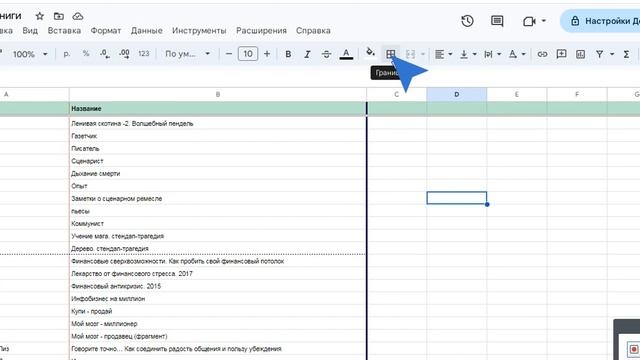Open the text color picker
Viewport: 640px width, 360px height.
pyautogui.click(x=346, y=54)
